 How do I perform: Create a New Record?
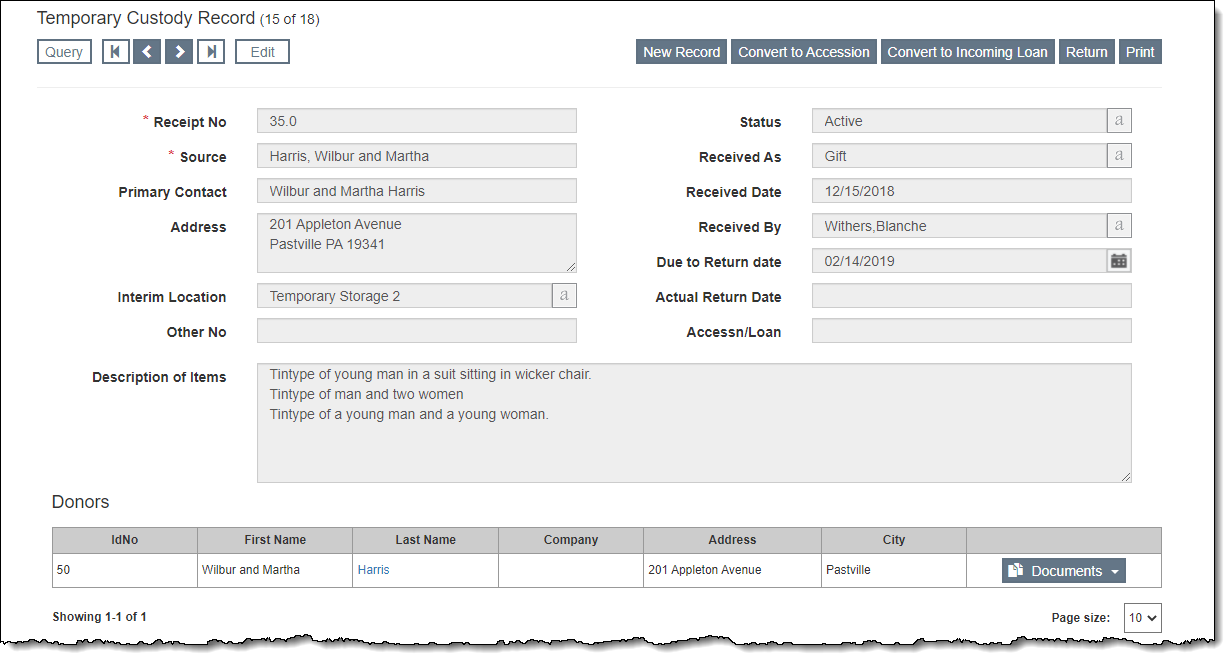[681, 52]
